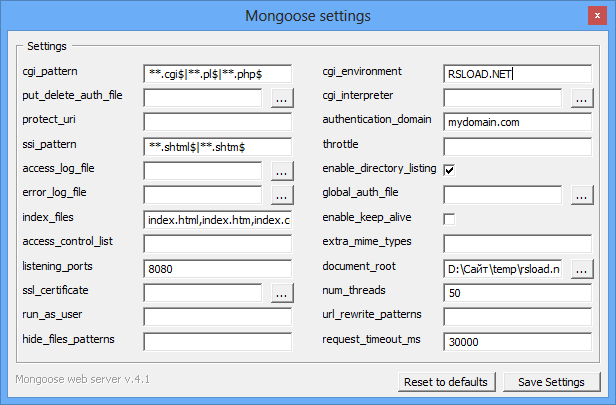The height and width of the screenshot is (405, 616).
Task: Edit listening_ports value 8080
Action: click(x=218, y=269)
